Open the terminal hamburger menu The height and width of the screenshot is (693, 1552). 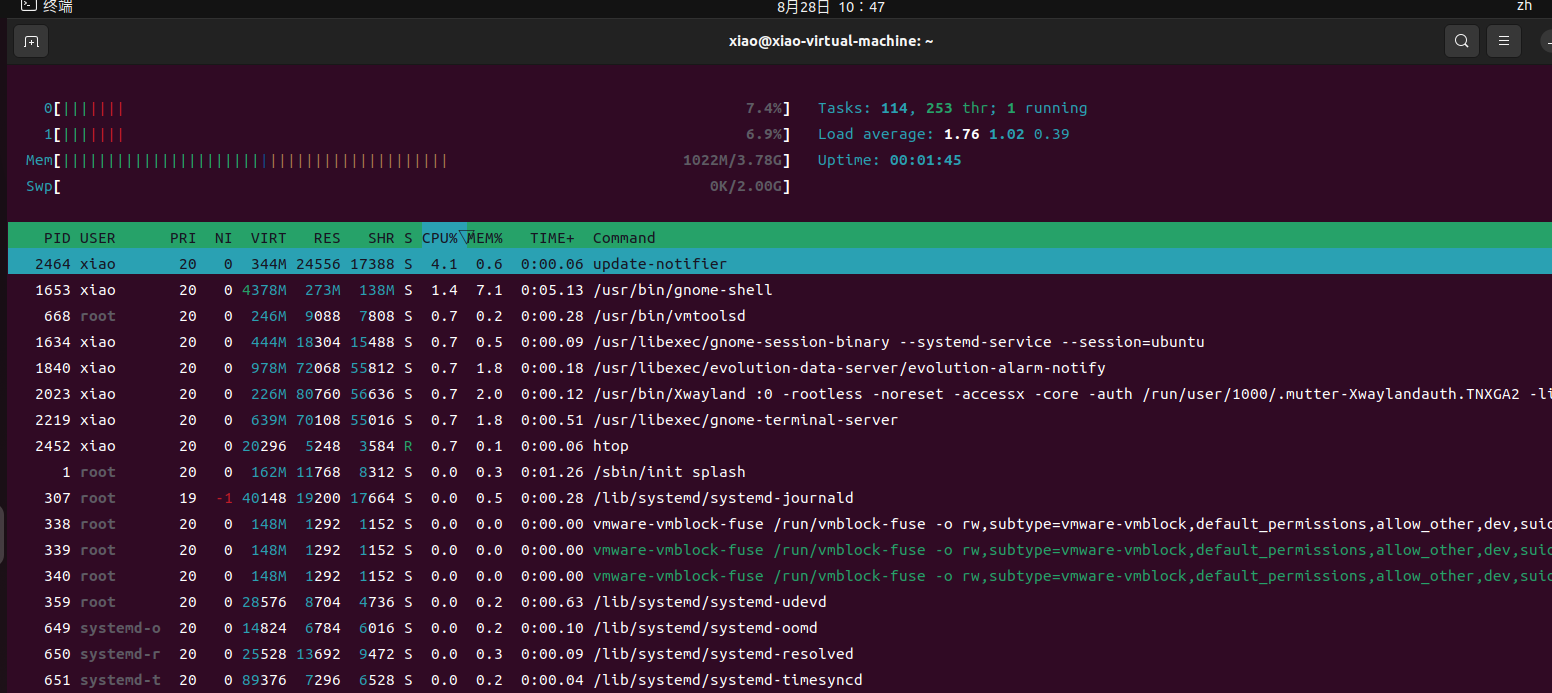(x=1503, y=41)
